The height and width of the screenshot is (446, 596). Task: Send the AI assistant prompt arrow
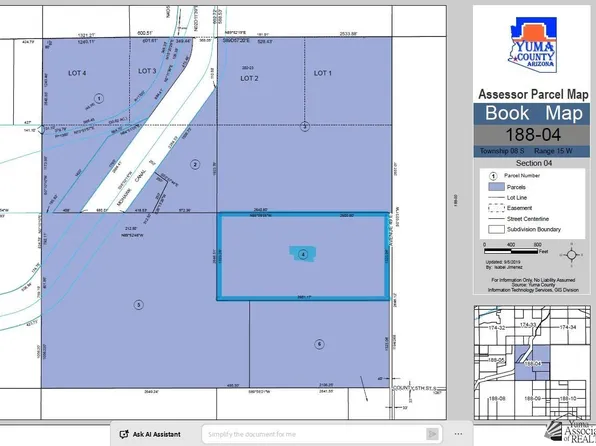click(x=432, y=434)
